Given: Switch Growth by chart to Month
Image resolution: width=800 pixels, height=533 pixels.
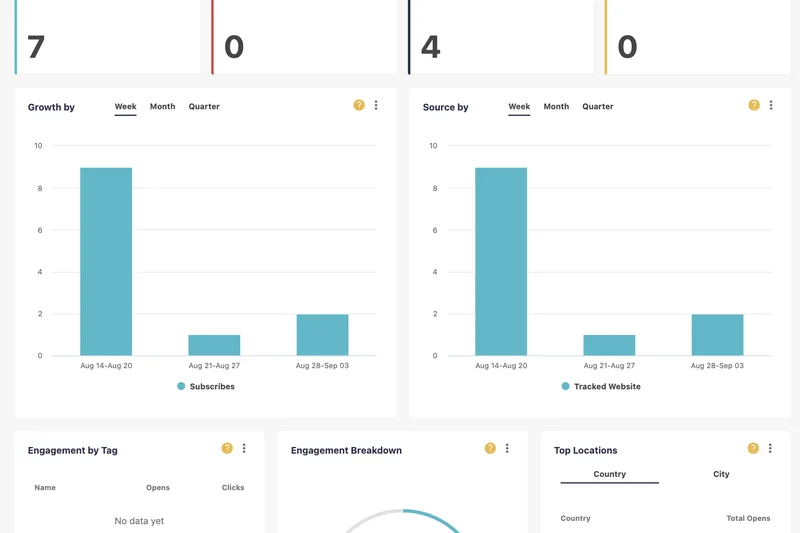Looking at the screenshot, I should coord(162,107).
